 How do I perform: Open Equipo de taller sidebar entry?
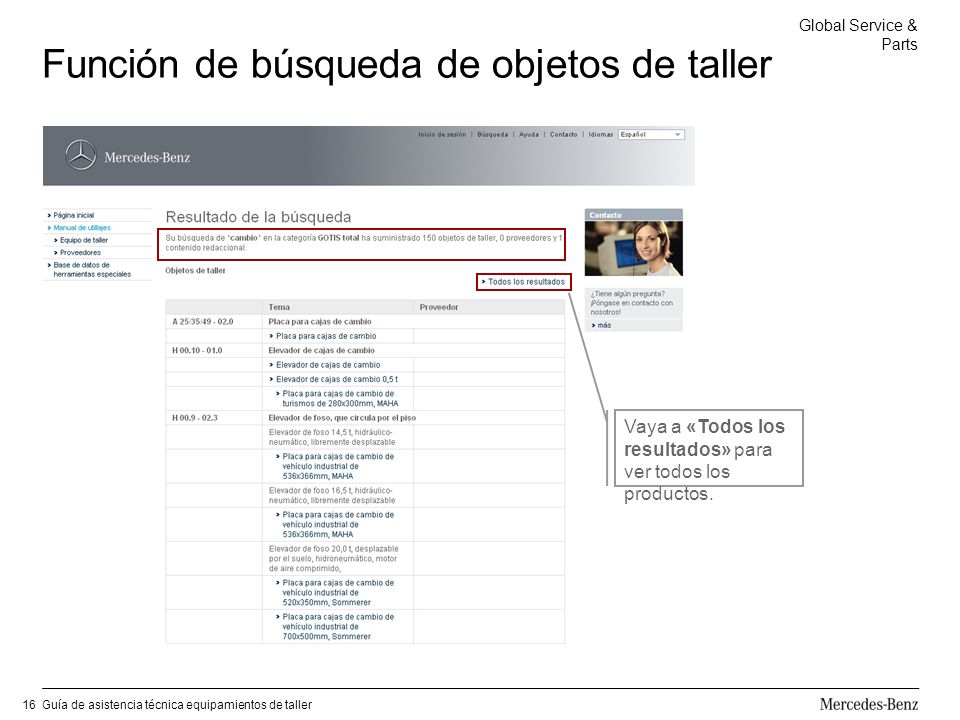tap(84, 241)
